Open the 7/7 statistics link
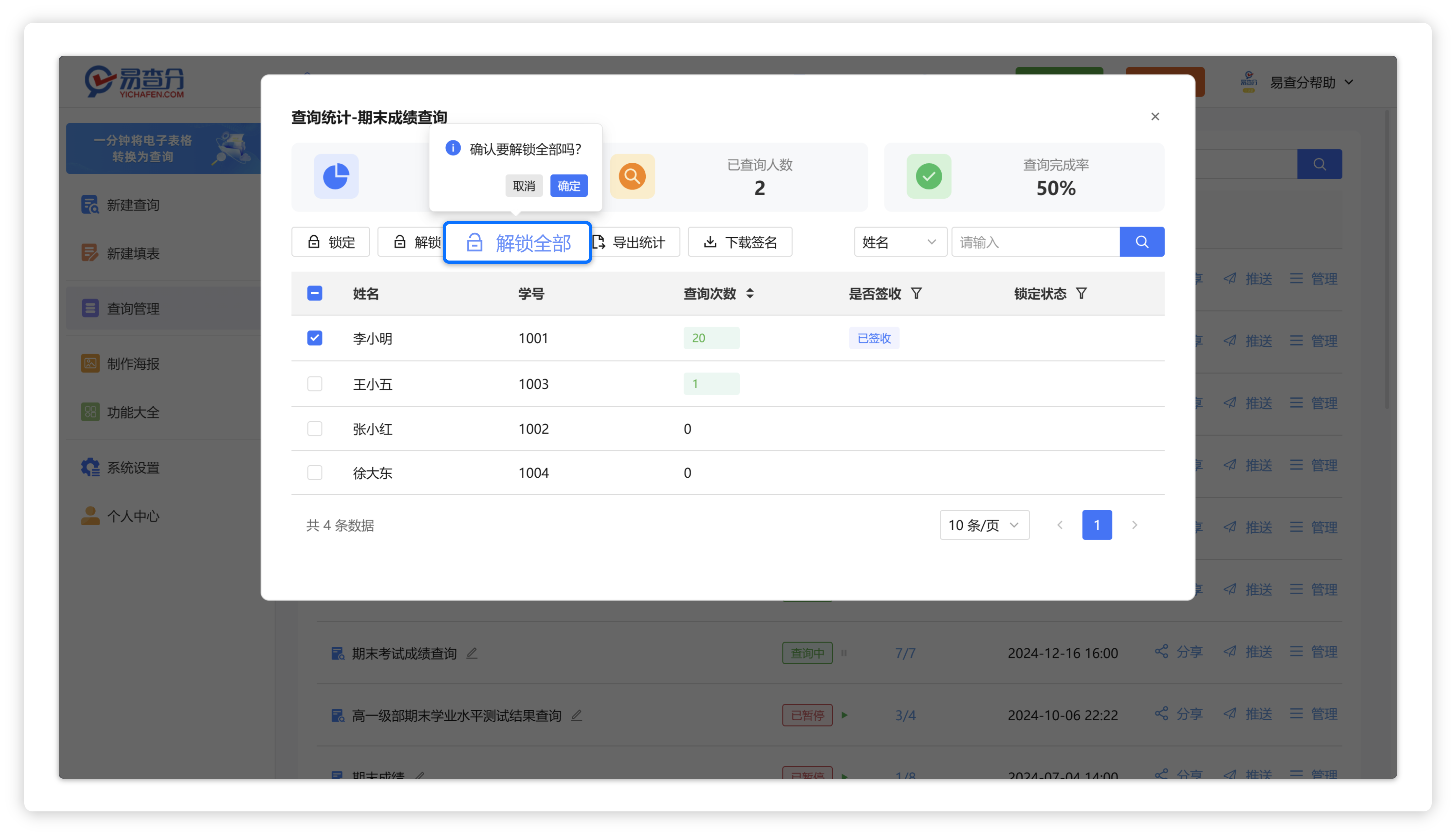Viewport: 1456px width, 837px height. pos(905,653)
